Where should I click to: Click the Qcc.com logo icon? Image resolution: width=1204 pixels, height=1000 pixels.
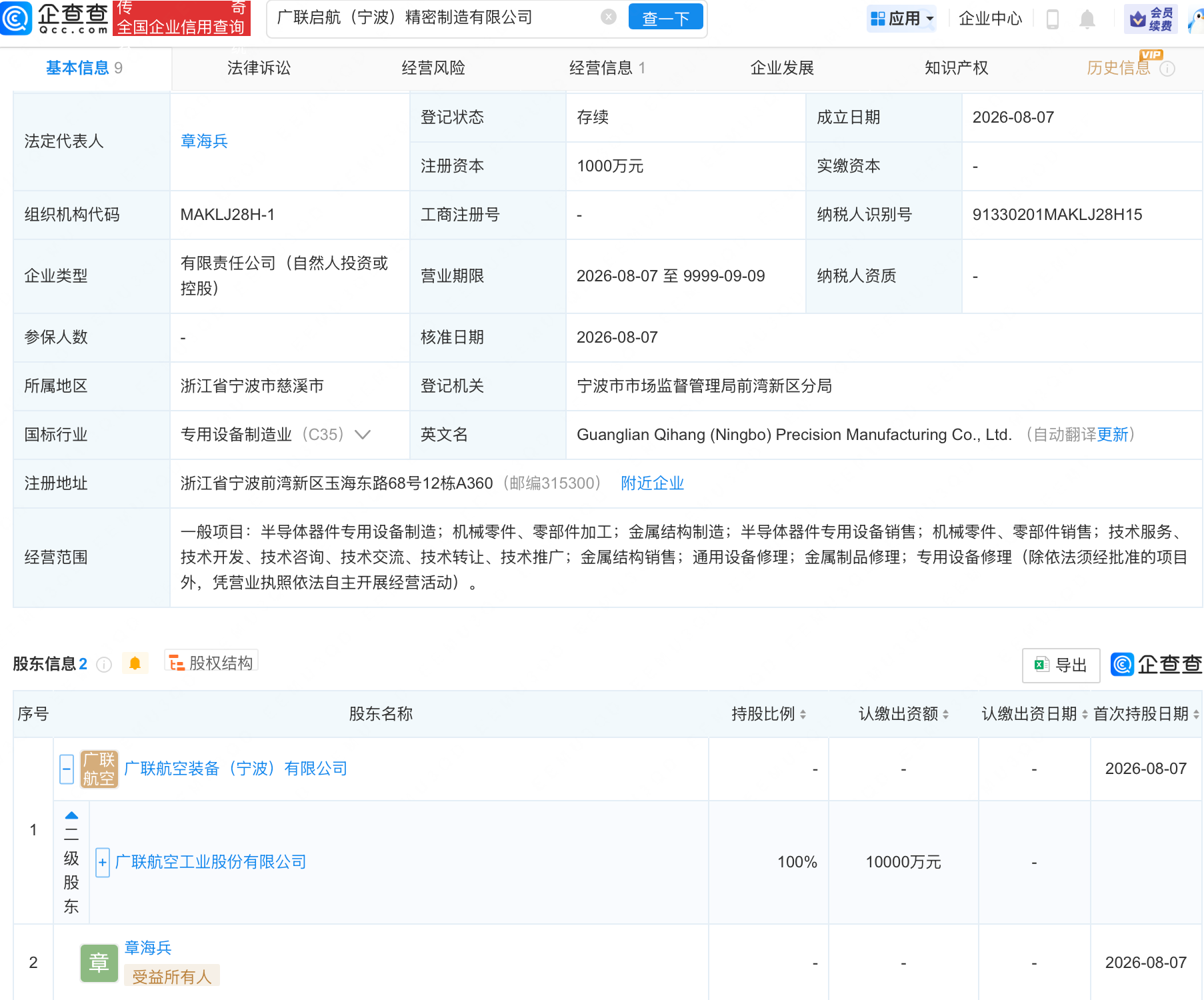pyautogui.click(x=16, y=18)
